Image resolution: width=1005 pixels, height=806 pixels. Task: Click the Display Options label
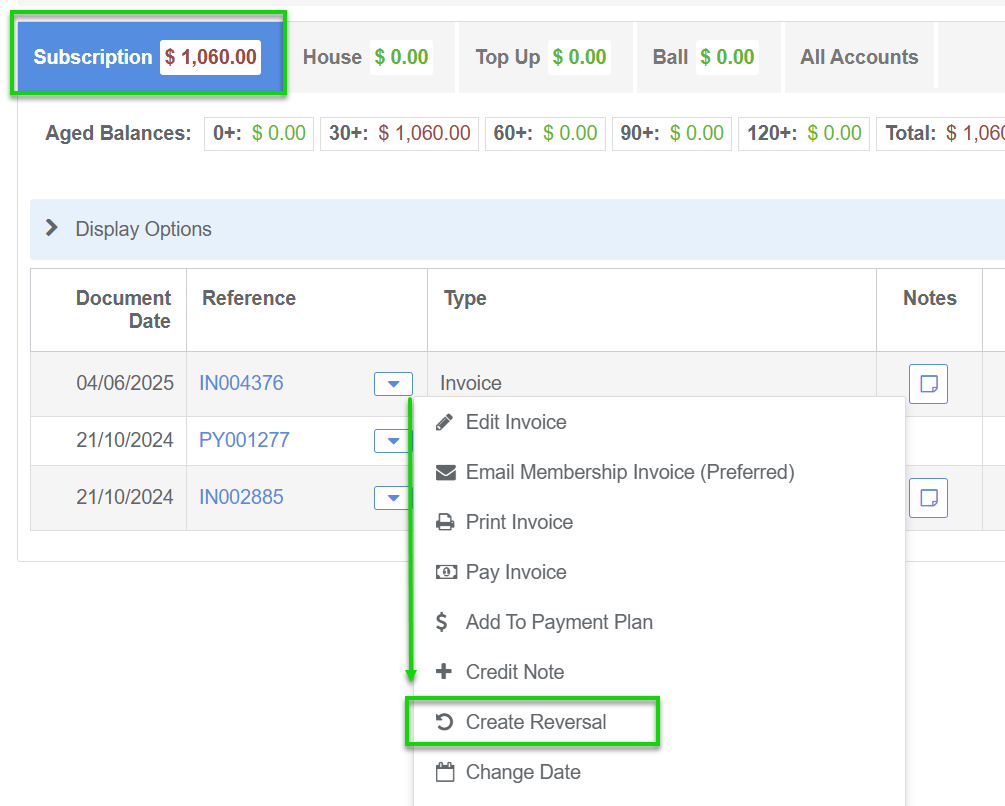tap(144, 229)
